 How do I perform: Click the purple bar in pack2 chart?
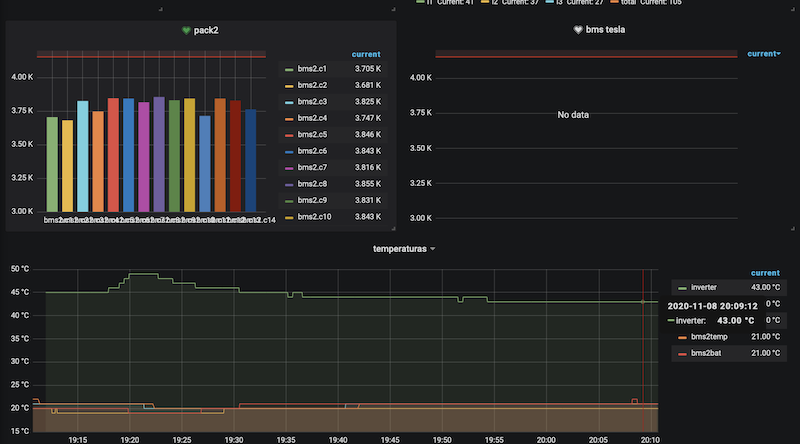pyautogui.click(x=159, y=154)
